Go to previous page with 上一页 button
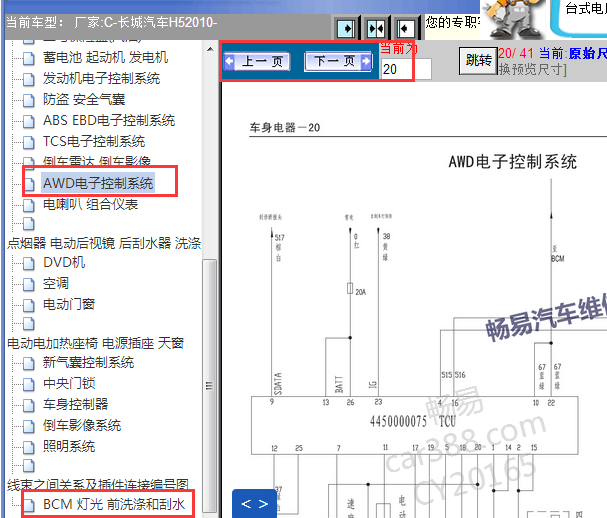Screen dimensions: 607x518 point(257,61)
